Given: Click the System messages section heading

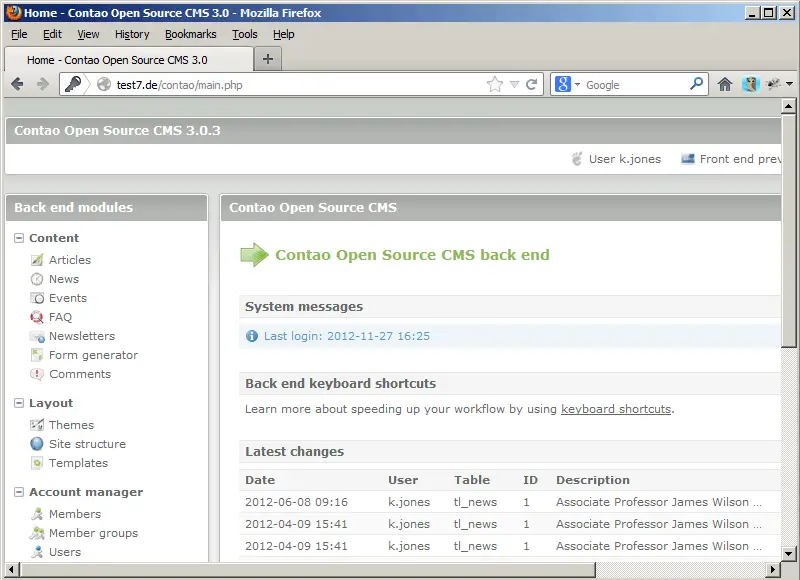Looking at the screenshot, I should [304, 307].
